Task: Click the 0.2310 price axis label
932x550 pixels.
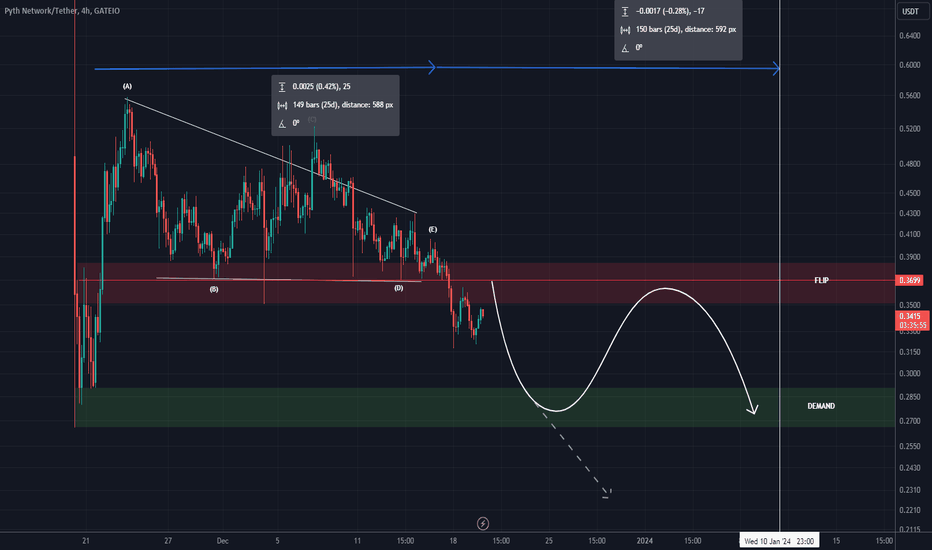Action: (909, 490)
